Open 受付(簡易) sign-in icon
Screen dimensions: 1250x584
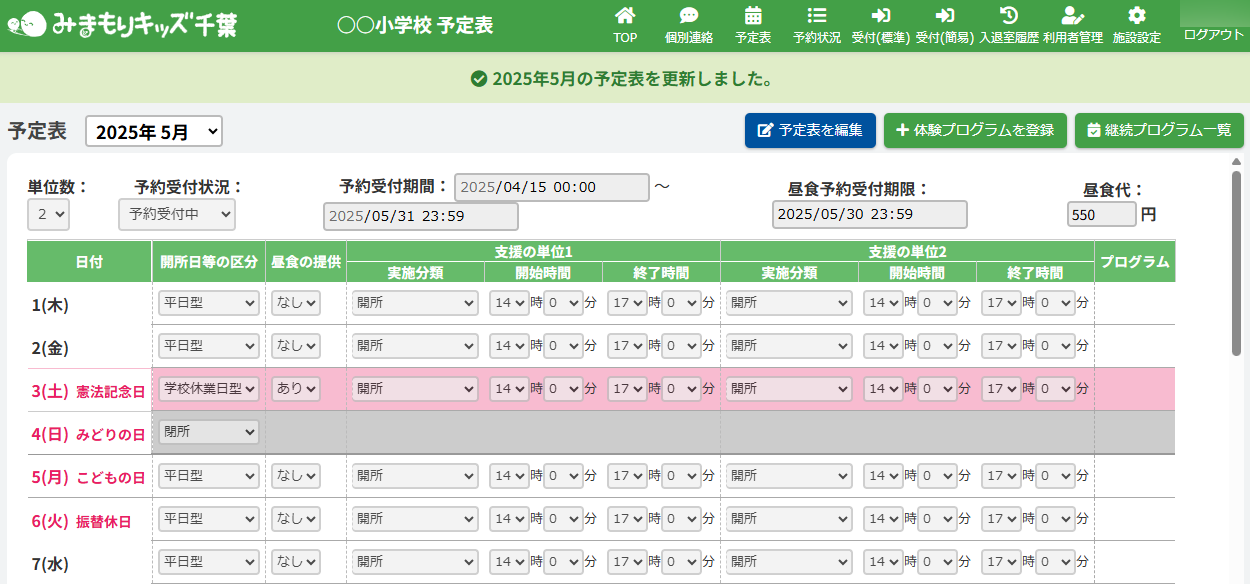944,25
